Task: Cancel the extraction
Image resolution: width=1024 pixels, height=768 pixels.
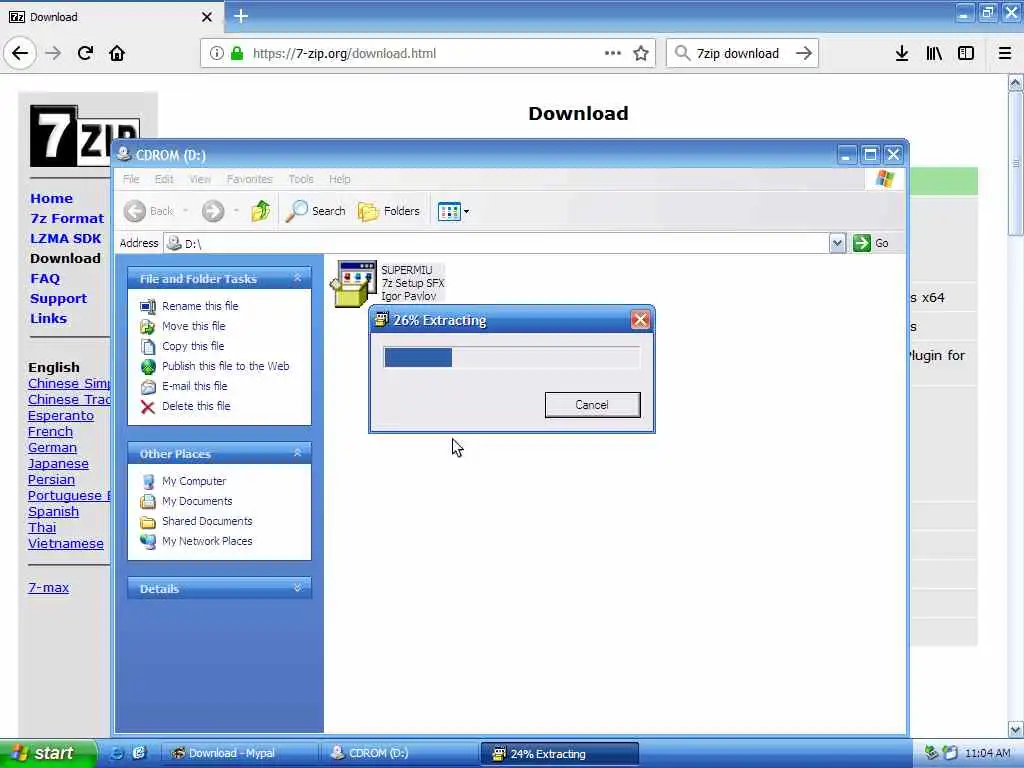Action: coord(592,405)
